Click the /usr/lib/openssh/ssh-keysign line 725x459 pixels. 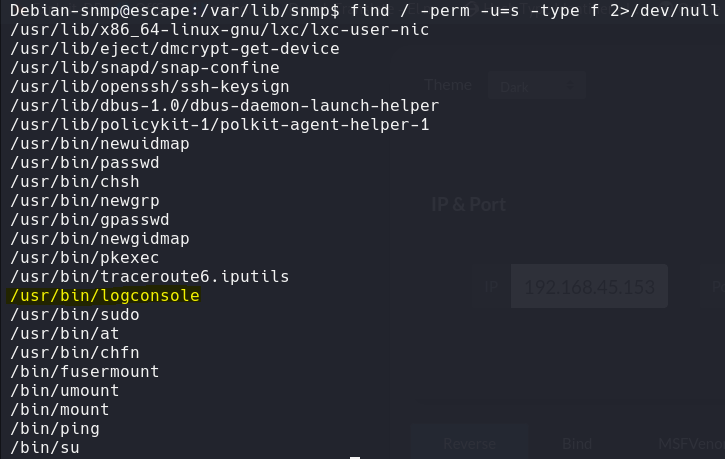point(150,87)
